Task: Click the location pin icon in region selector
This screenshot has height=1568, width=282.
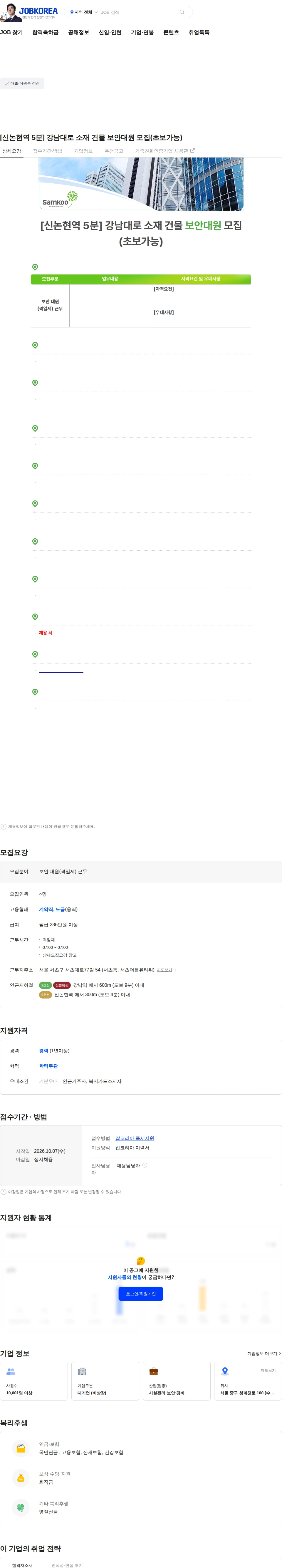Action: point(72,12)
